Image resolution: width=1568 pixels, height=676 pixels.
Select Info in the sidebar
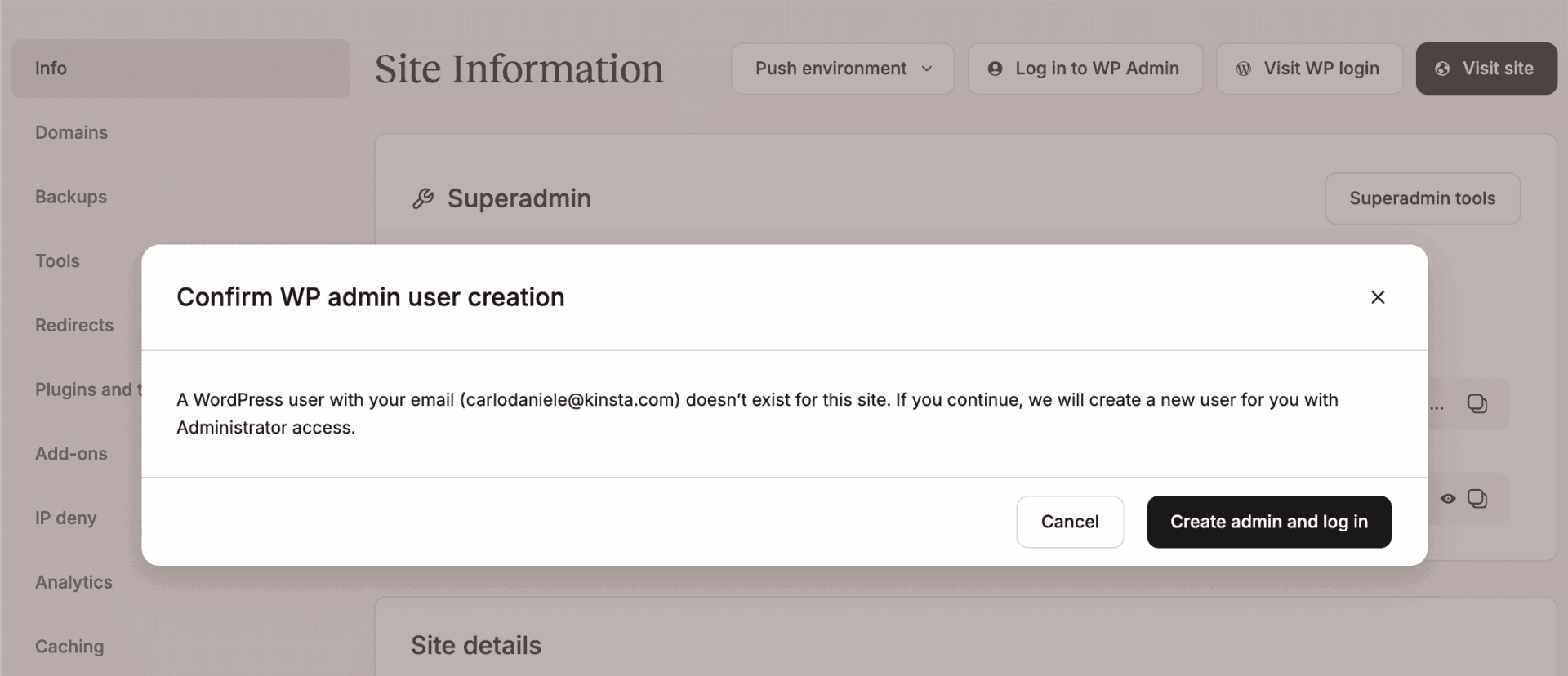(x=51, y=69)
